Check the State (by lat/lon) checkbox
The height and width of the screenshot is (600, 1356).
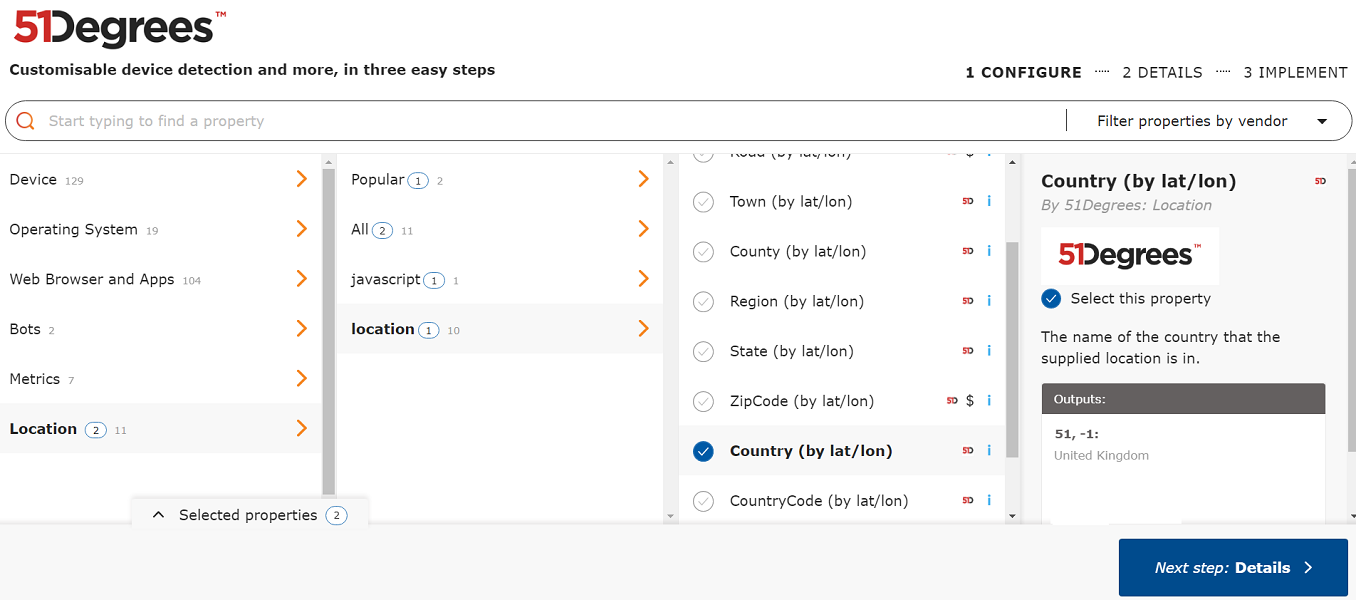[x=704, y=351]
